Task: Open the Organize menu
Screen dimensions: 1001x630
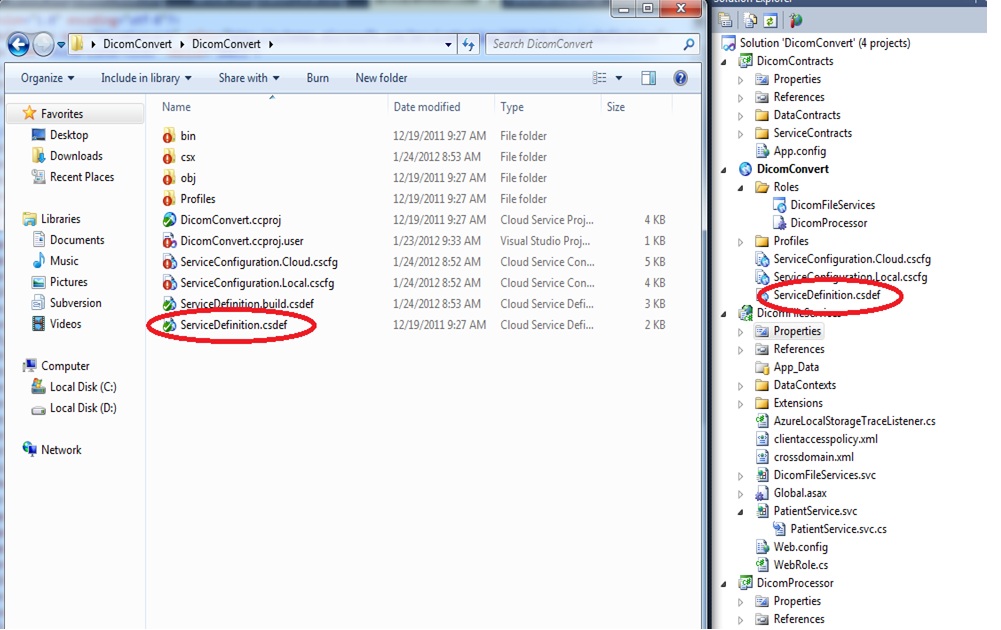Action: 47,78
